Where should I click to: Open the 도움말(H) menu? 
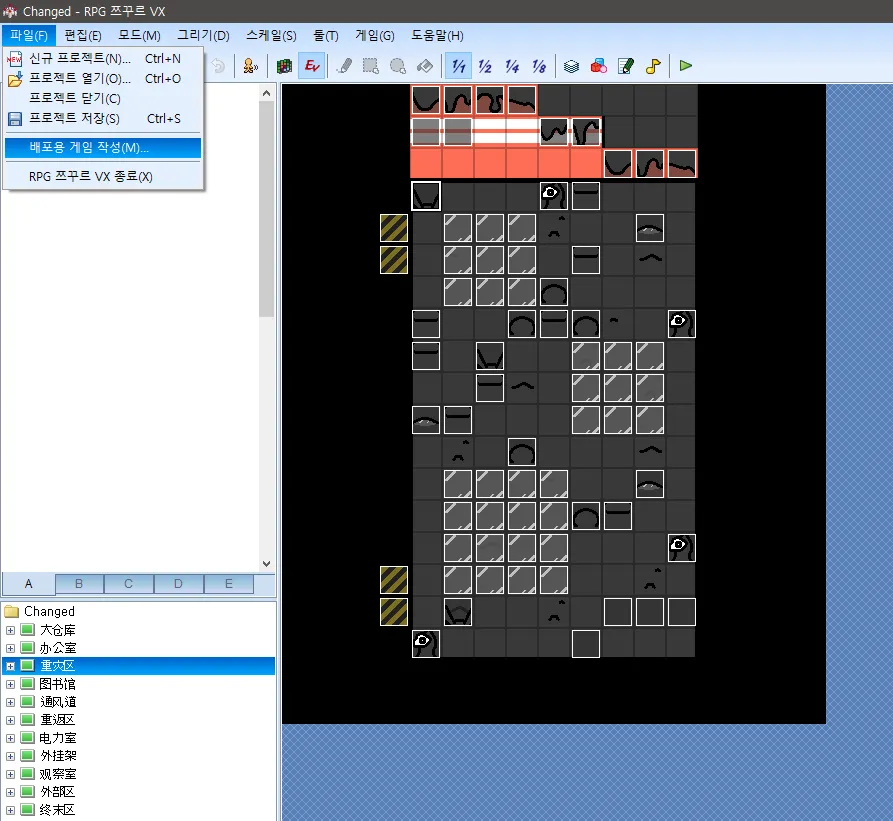pos(437,35)
